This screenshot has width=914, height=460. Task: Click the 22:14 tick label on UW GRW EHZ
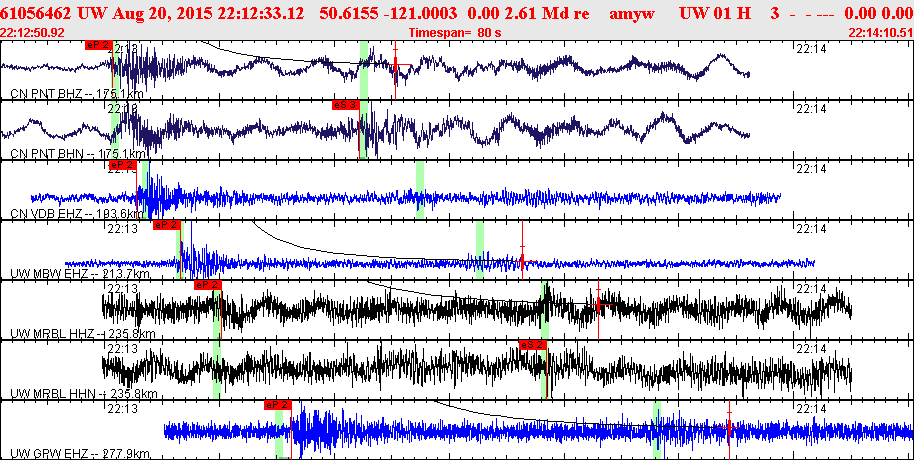811,409
